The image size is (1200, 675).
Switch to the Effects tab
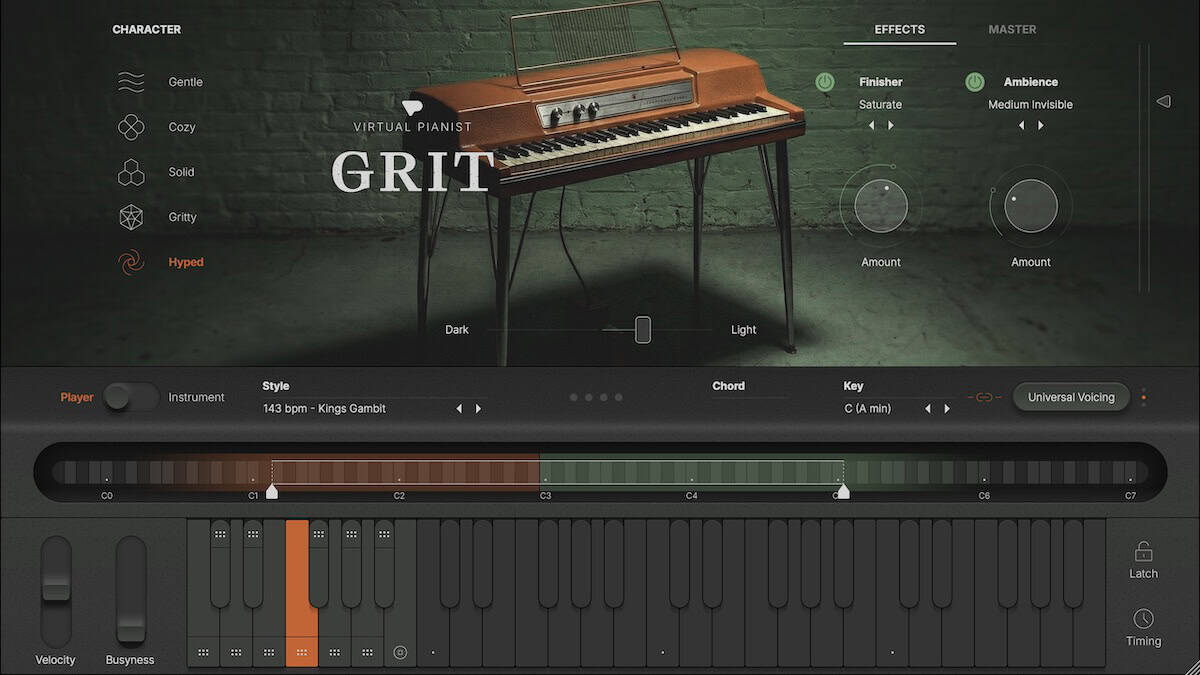click(x=899, y=29)
